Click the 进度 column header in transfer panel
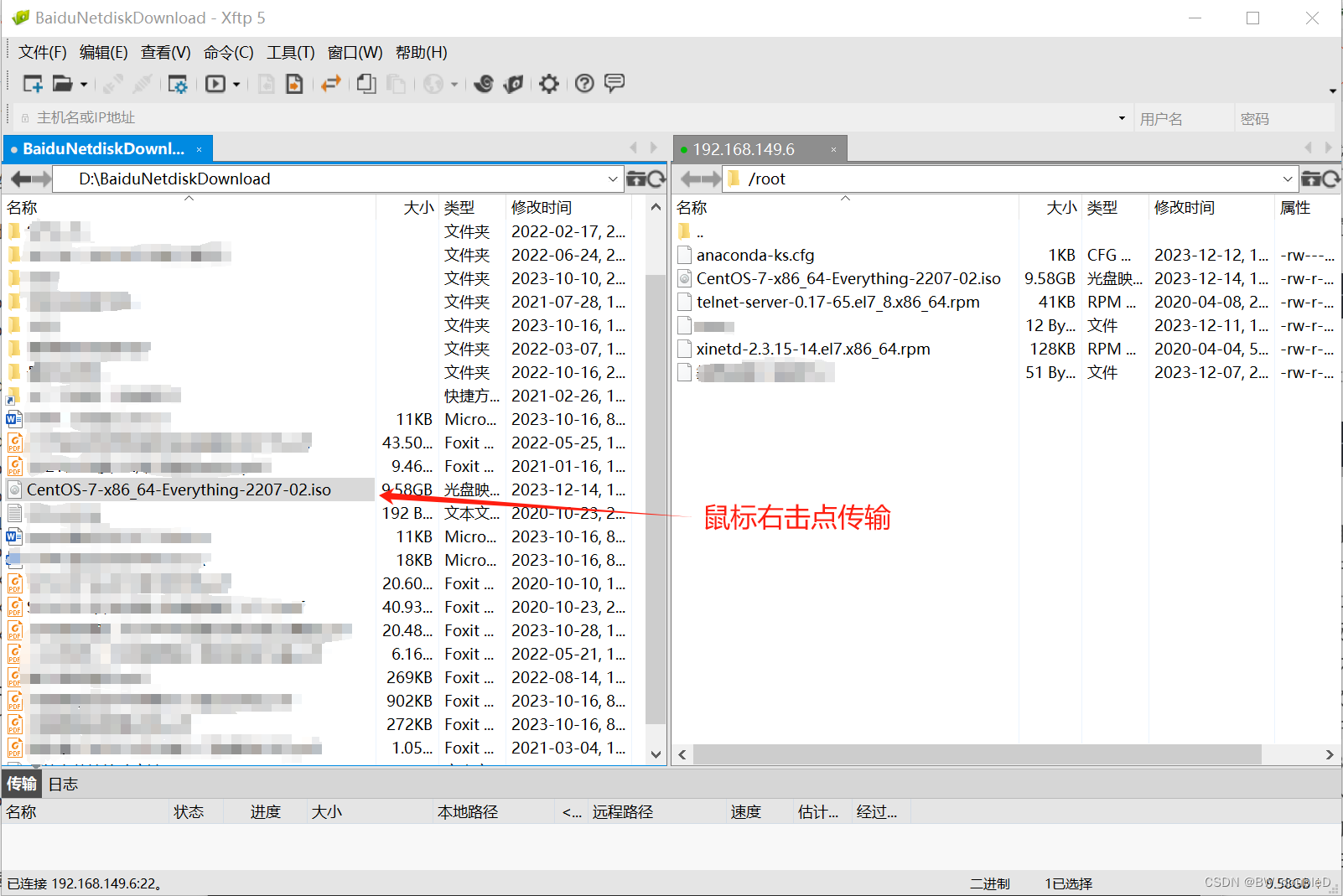Screen dimensions: 1343x896 pyautogui.click(x=266, y=811)
